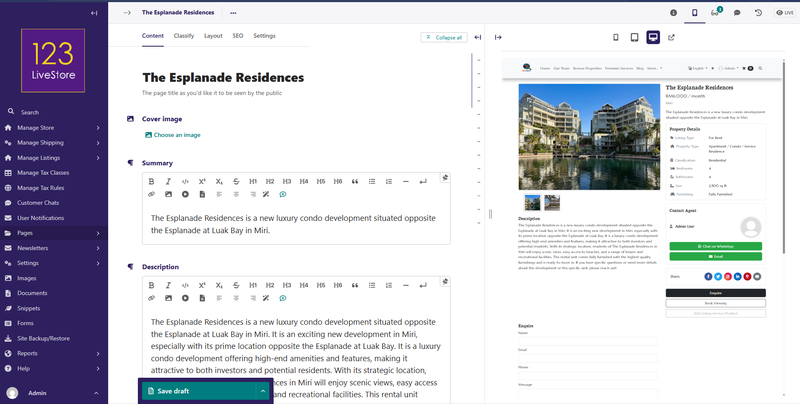The height and width of the screenshot is (404, 800).
Task: Click the info icon in top bar
Action: [673, 13]
